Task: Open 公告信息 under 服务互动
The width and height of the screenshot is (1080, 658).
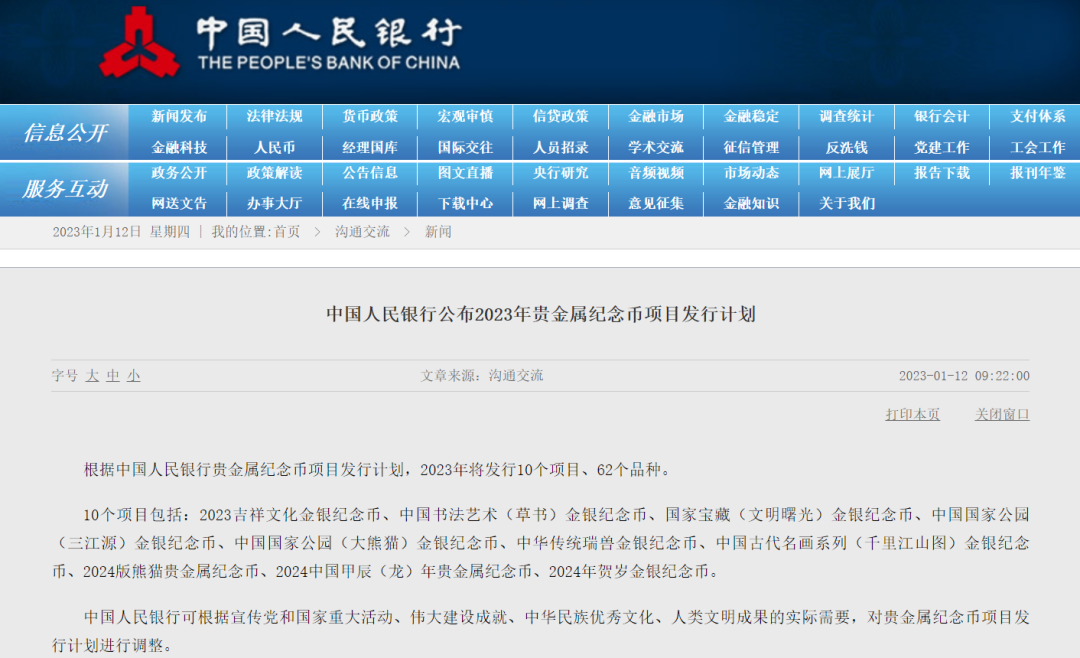Action: tap(370, 173)
